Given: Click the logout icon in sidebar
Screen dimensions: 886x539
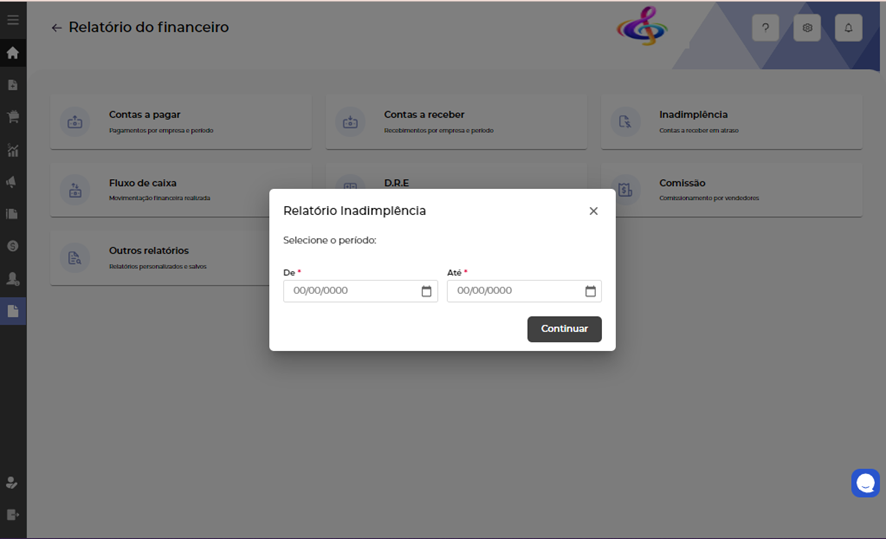Looking at the screenshot, I should point(13,514).
